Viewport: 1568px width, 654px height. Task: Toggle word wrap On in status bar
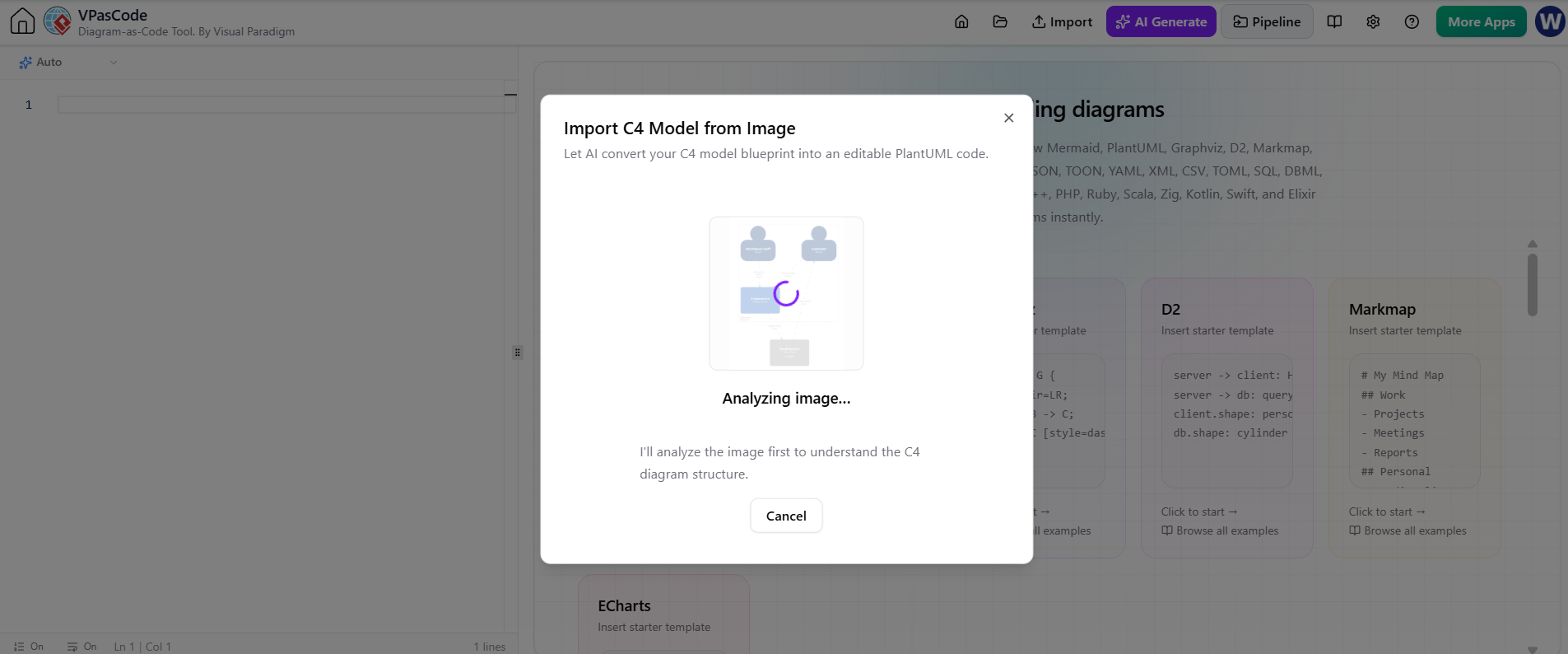82,647
